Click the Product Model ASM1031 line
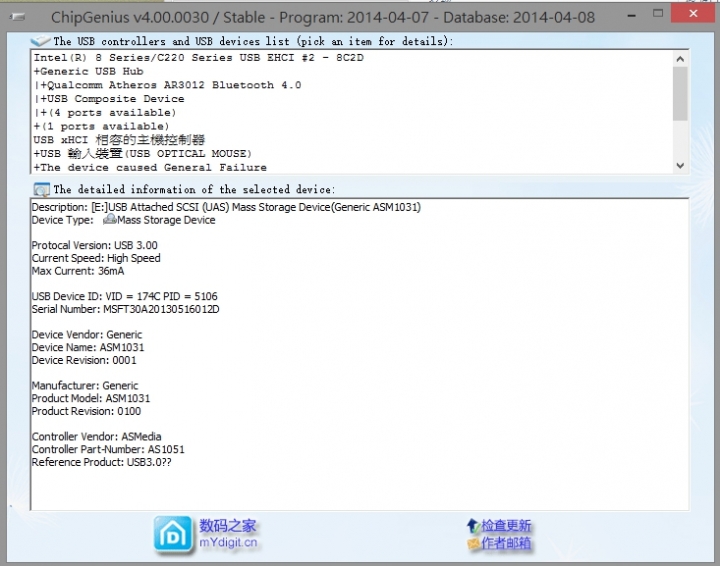This screenshot has width=720, height=566. click(x=90, y=398)
